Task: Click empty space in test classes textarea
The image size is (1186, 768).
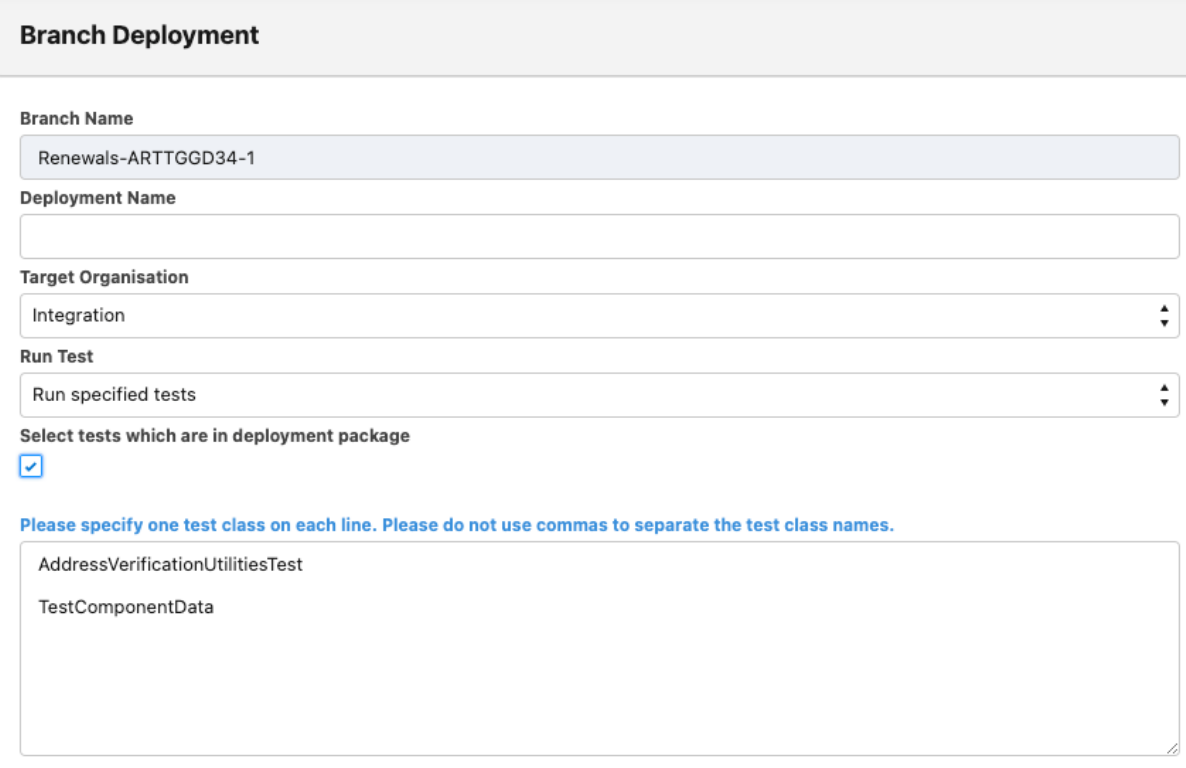Action: pyautogui.click(x=600, y=690)
